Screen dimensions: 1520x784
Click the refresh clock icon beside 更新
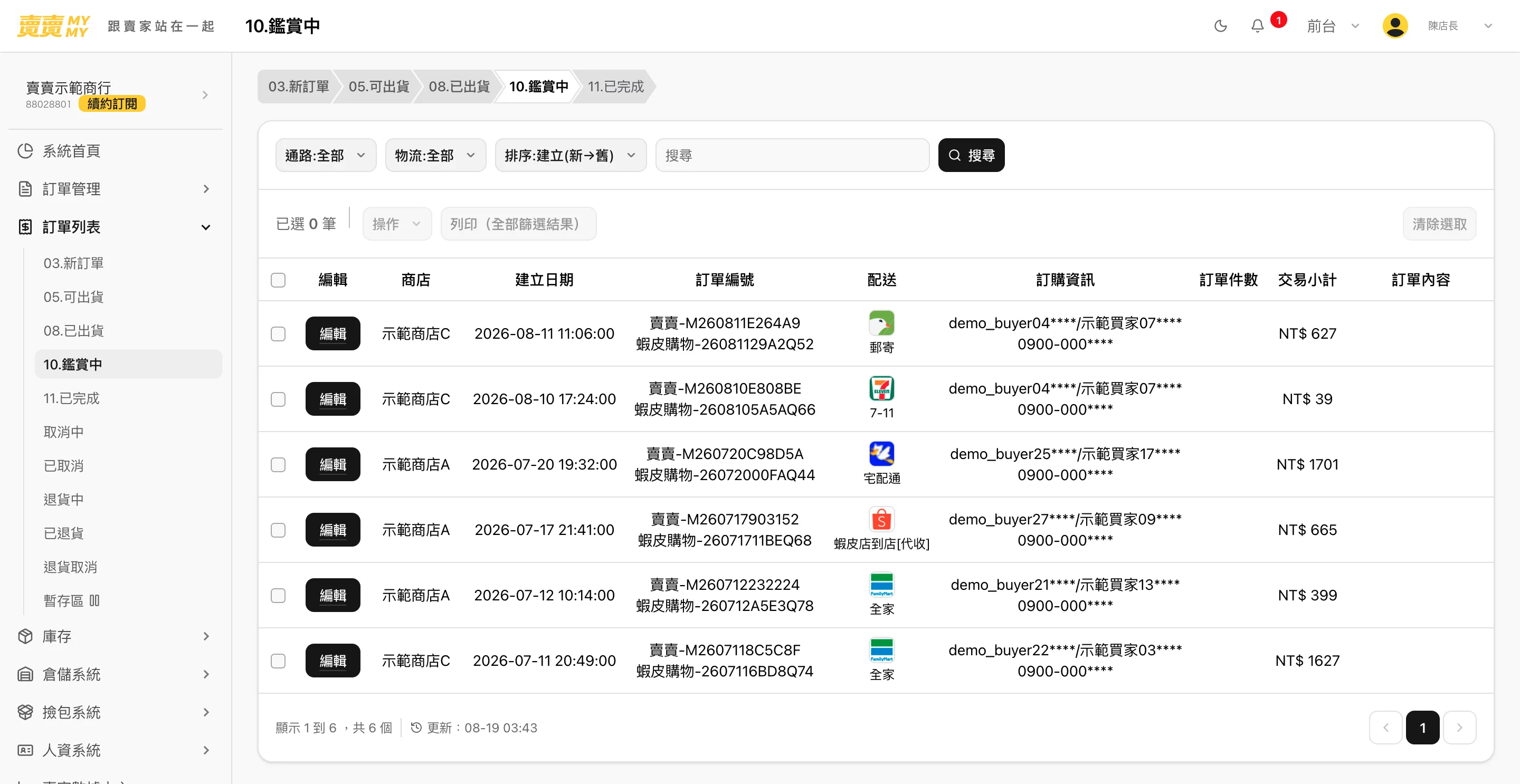pos(416,728)
